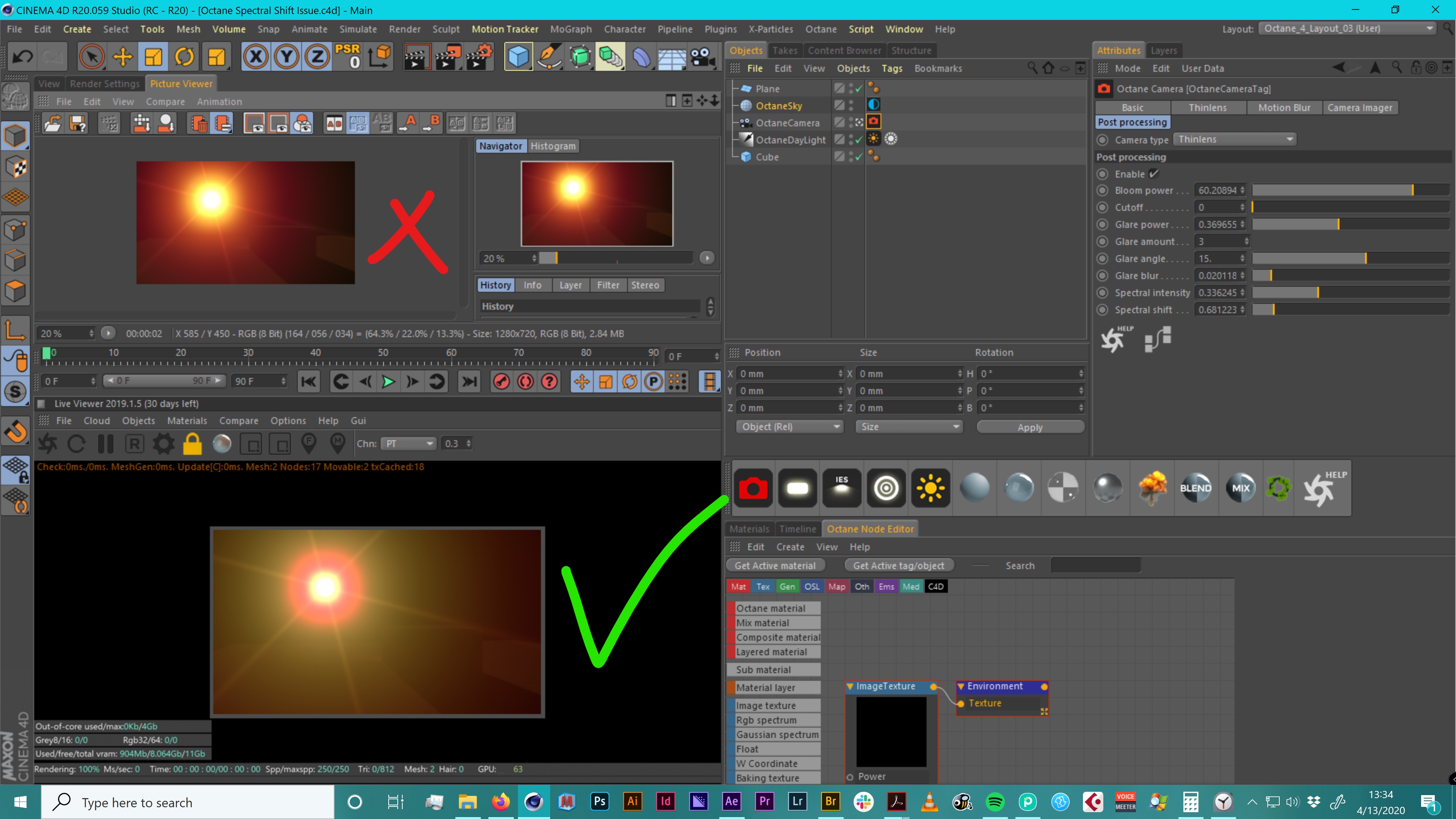Viewport: 1456px width, 819px height.
Task: Create an Octane Mix material
Action: click(1240, 487)
